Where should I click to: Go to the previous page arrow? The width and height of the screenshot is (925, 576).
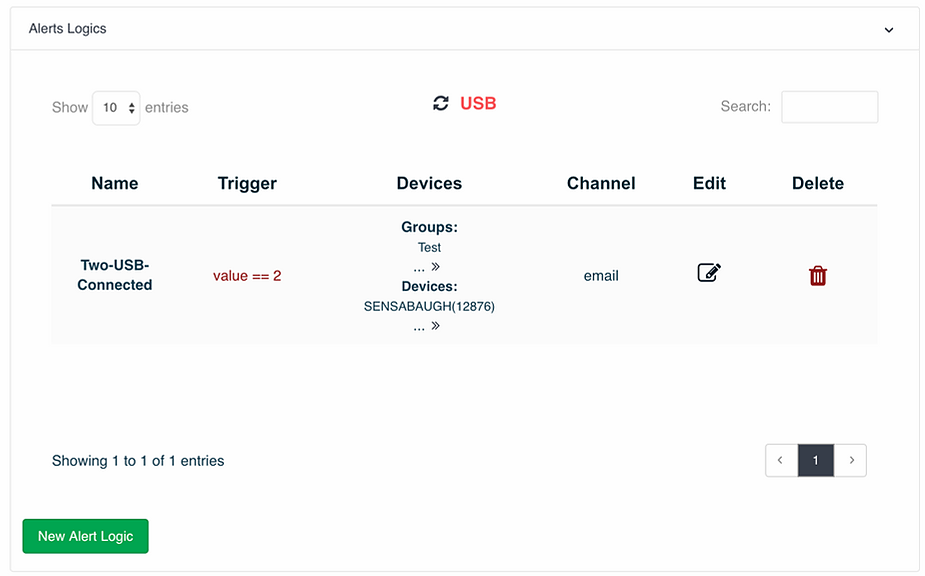coord(781,460)
